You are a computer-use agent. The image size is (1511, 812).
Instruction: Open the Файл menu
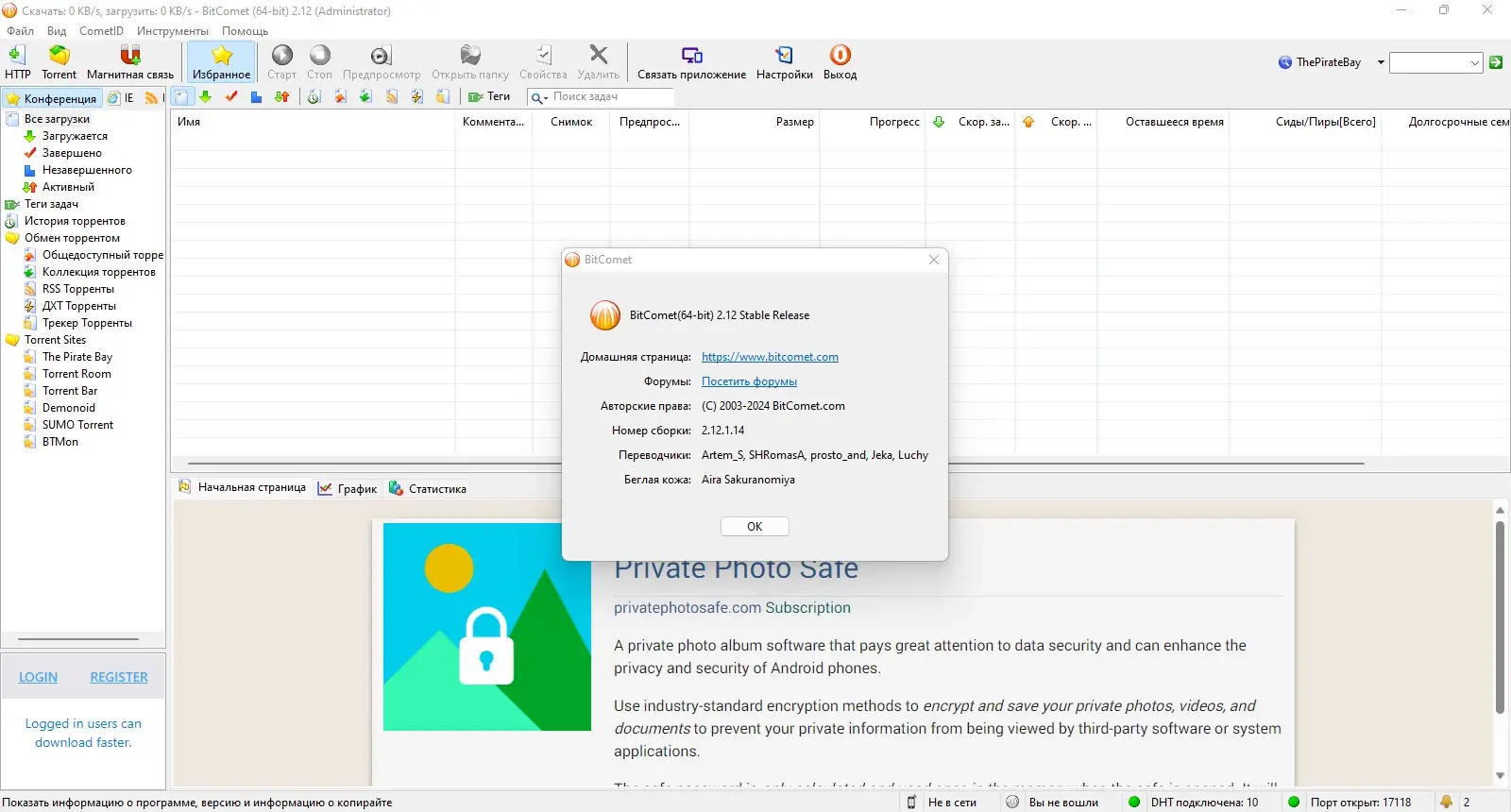click(20, 31)
